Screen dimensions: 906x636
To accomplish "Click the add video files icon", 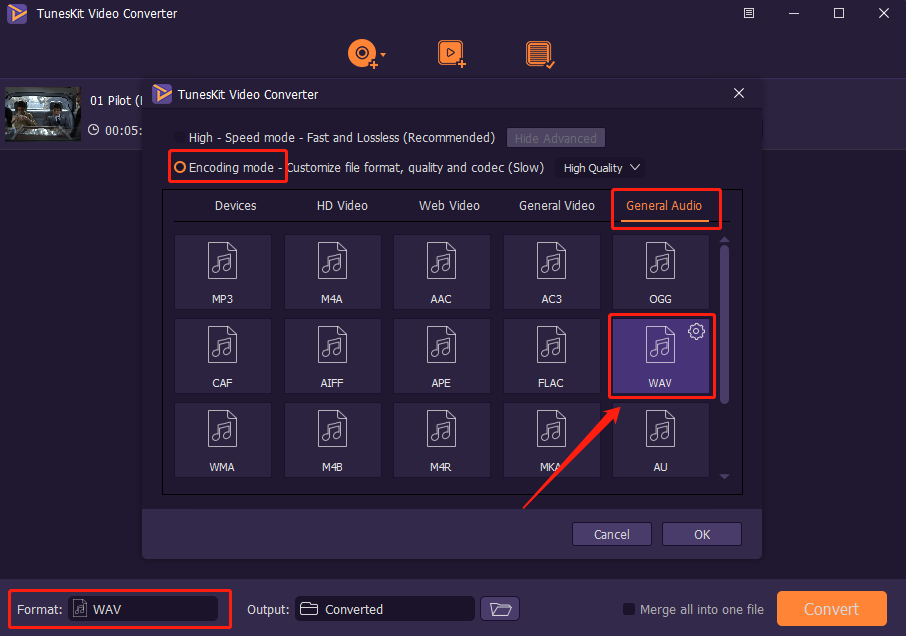I will click(451, 54).
